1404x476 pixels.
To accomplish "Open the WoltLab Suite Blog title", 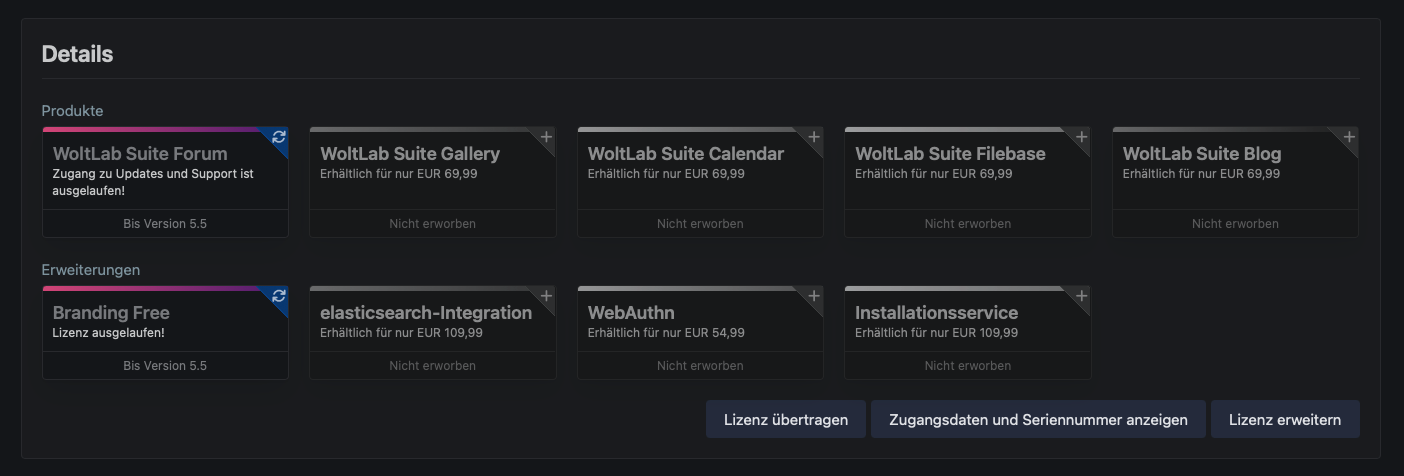I will click(x=1202, y=154).
